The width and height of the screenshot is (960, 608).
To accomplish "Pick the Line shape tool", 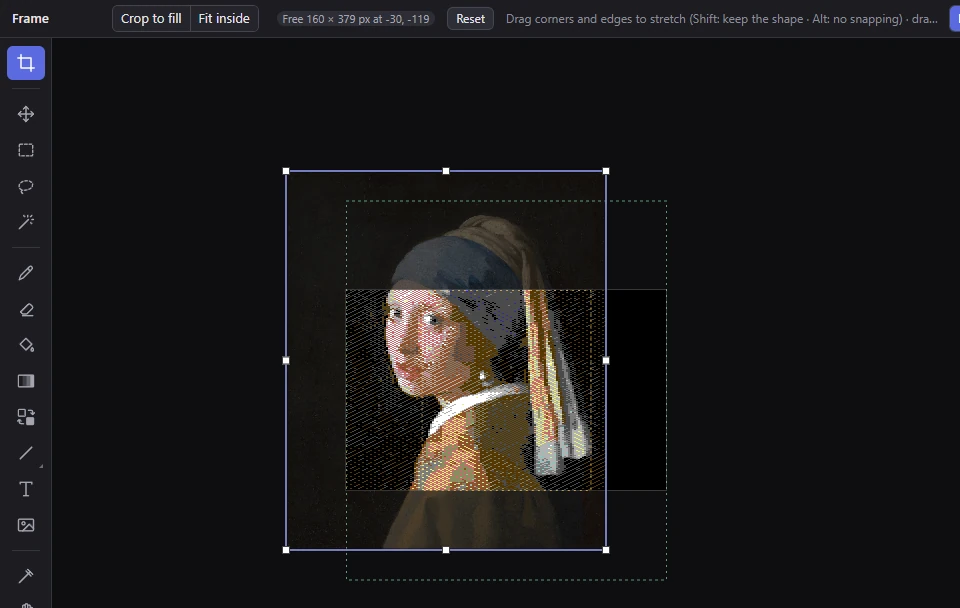I will [26, 453].
